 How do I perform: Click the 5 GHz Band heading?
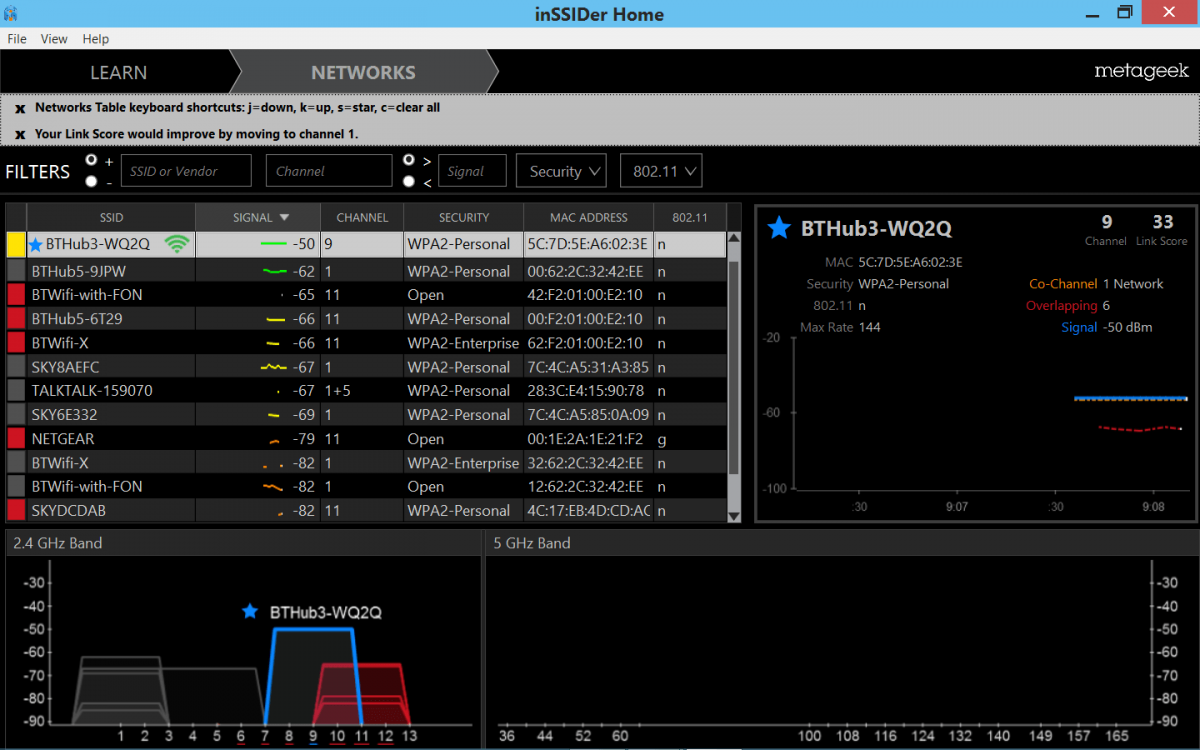(x=532, y=543)
